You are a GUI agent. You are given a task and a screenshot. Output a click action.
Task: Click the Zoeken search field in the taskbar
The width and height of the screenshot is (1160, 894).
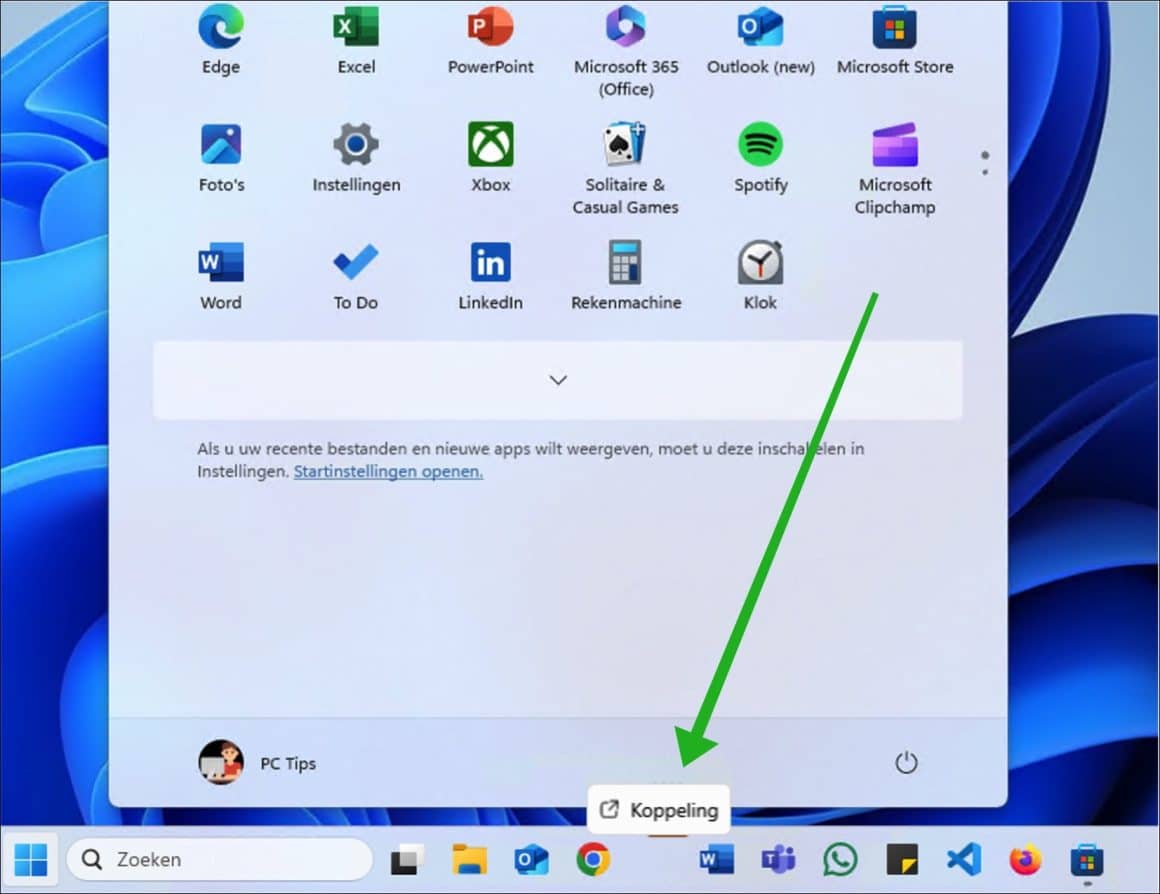(x=220, y=859)
